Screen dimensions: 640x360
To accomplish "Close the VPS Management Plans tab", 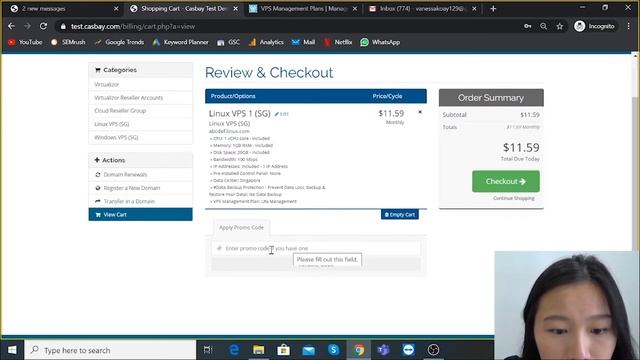I will [x=355, y=9].
